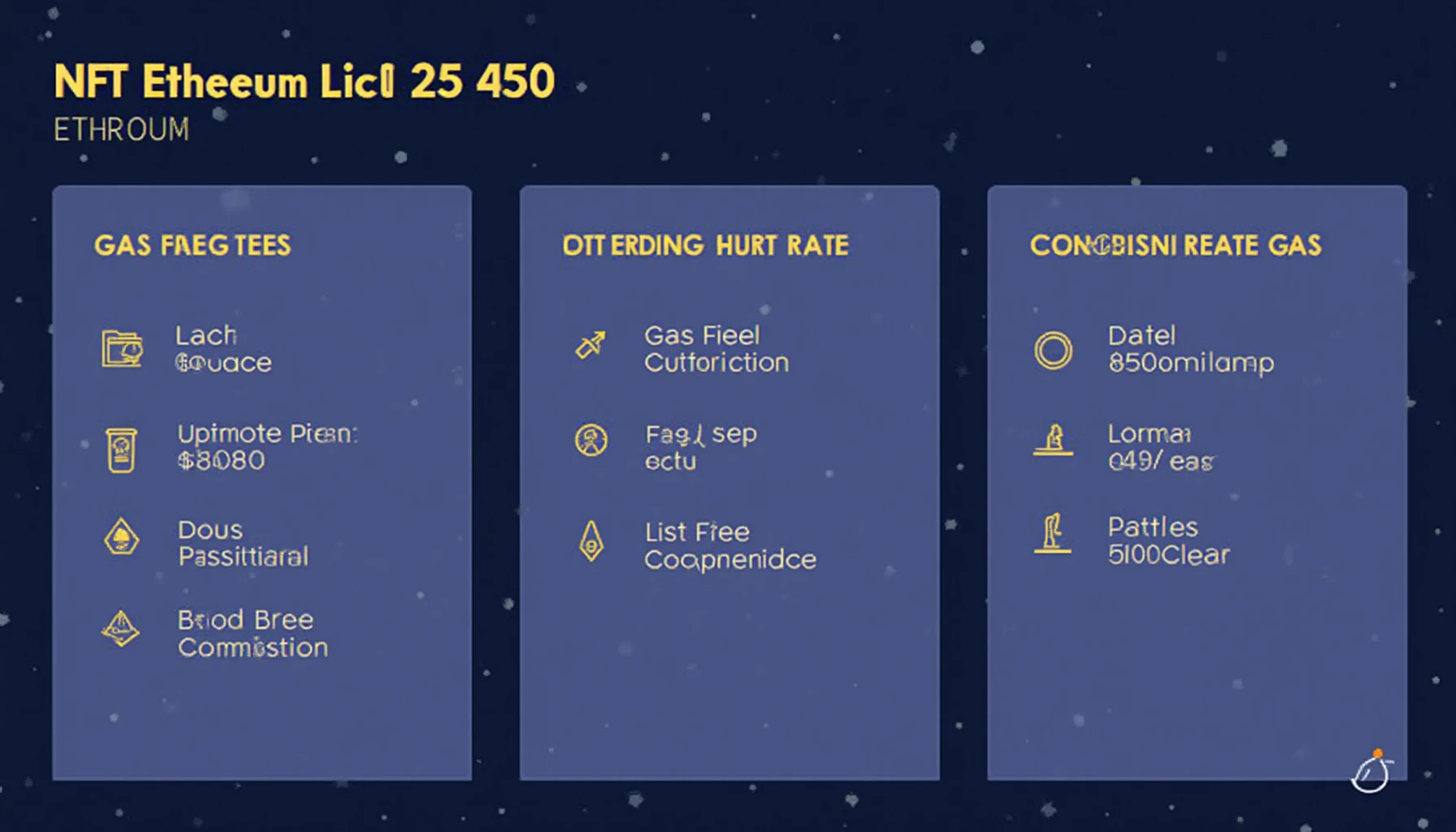Select the cup icon next to Upimote Piean
Screen dimensions: 1456x832
point(121,449)
